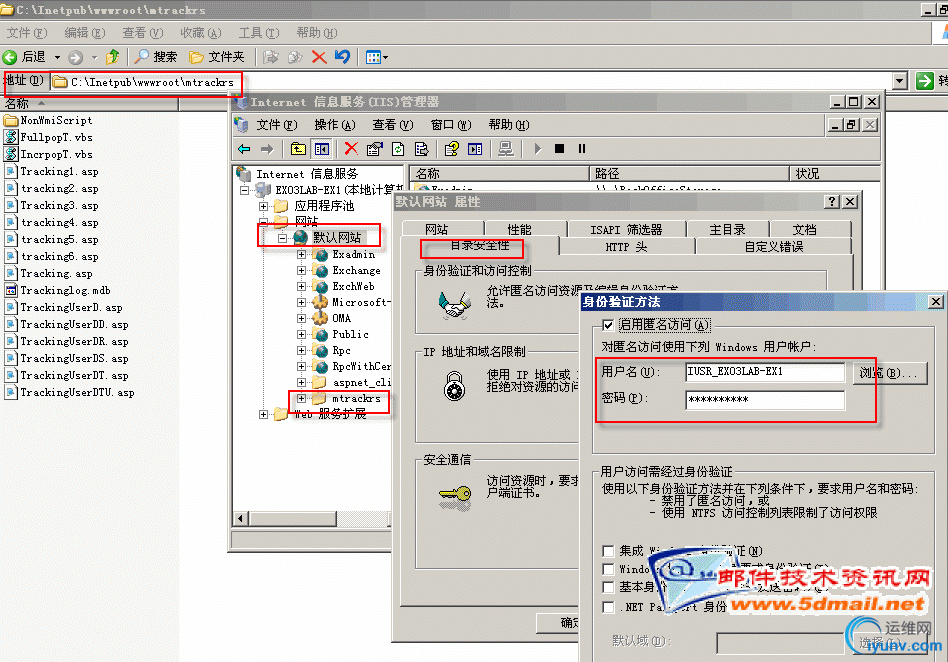Viewport: 948px width, 662px height.
Task: Click the 名称 column header in Explorer
Action: coord(89,103)
